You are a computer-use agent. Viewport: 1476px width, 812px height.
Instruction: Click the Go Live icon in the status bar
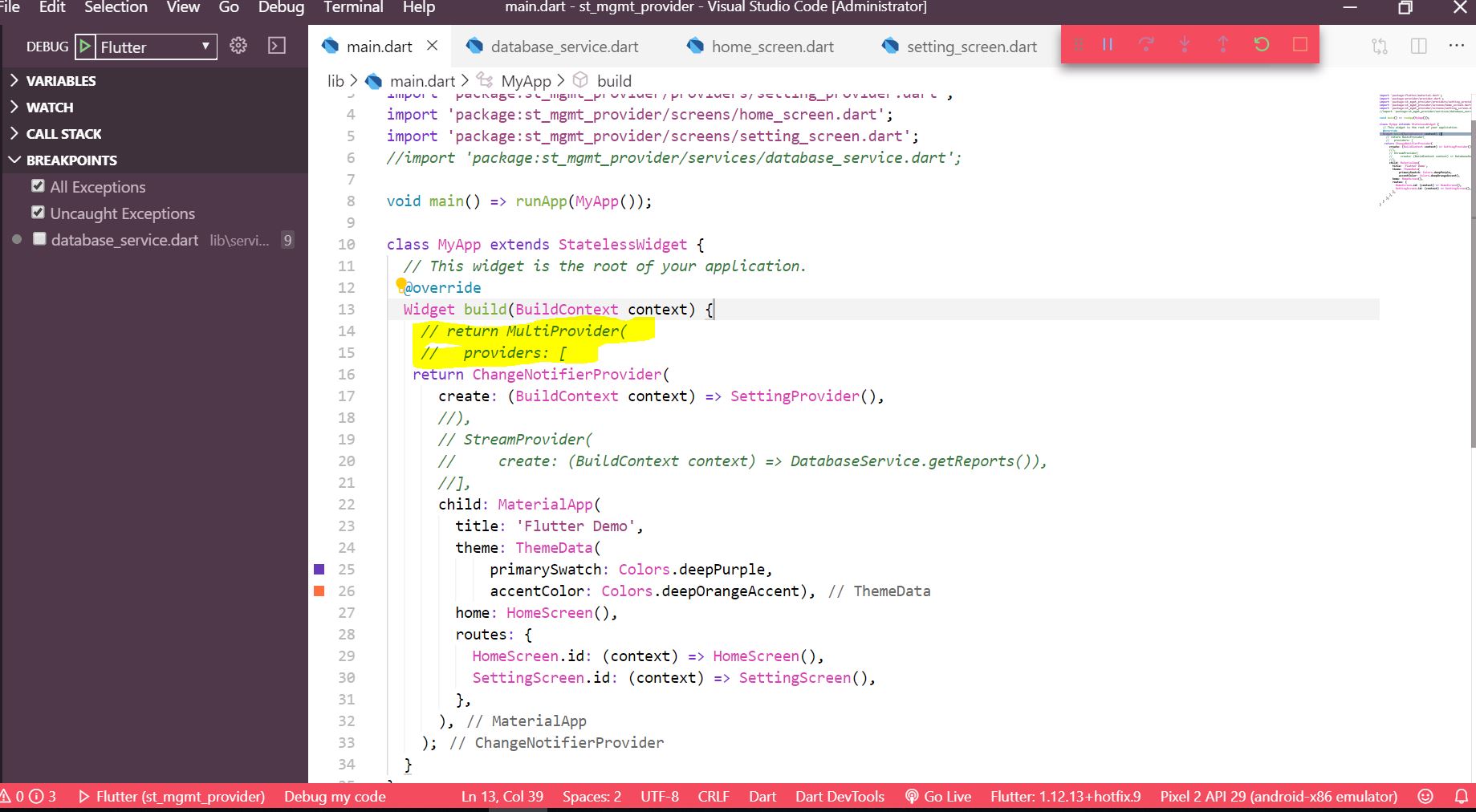(x=937, y=796)
